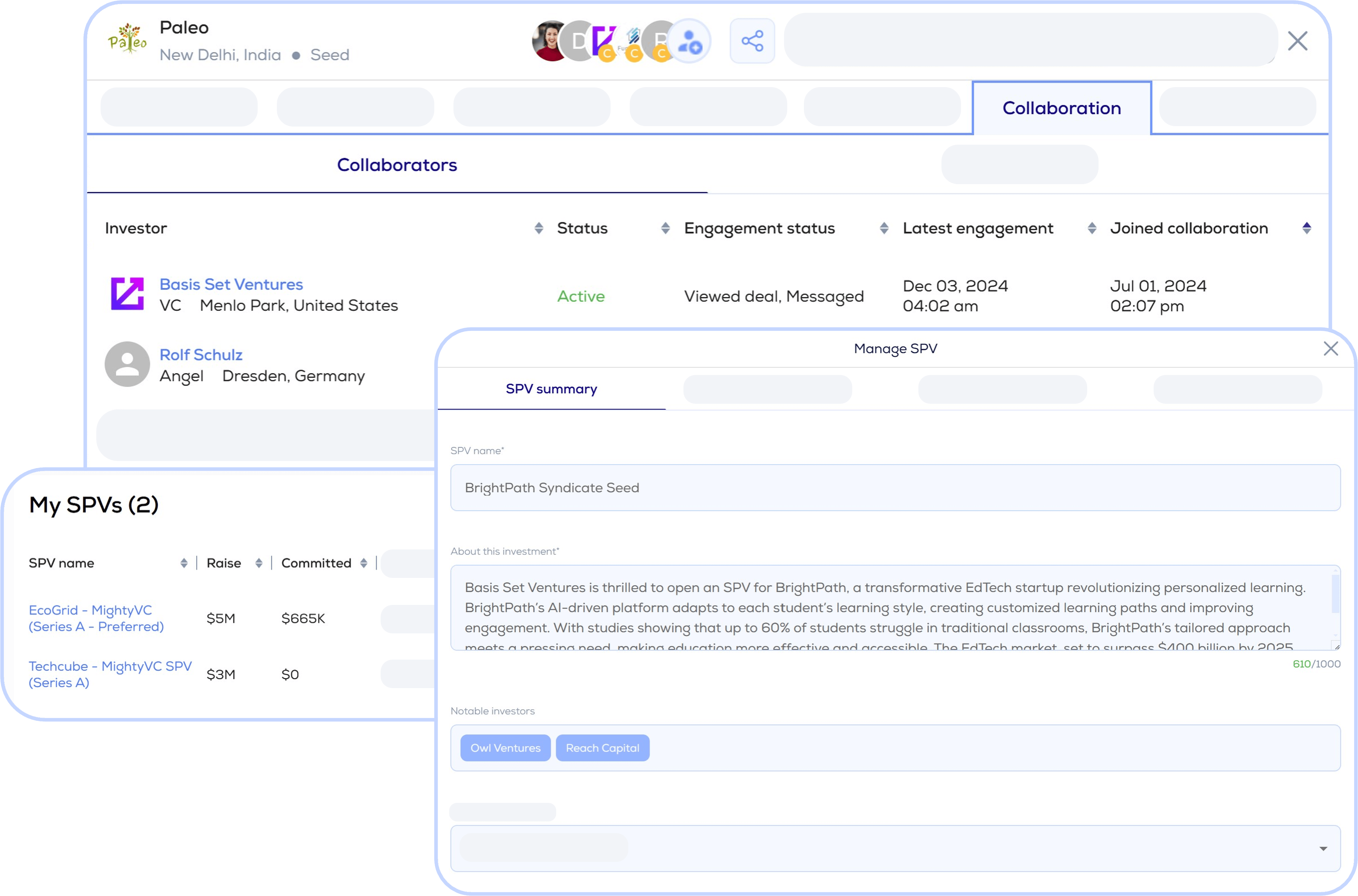Switch to the SPV summary tab
This screenshot has width=1358, height=896.
[551, 389]
